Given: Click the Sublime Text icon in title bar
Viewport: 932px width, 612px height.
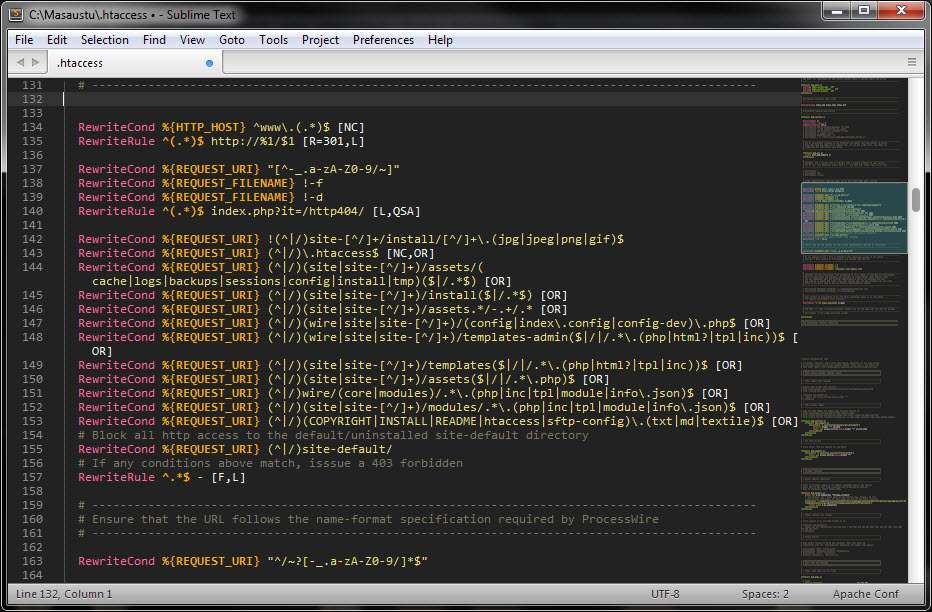Looking at the screenshot, I should point(15,14).
